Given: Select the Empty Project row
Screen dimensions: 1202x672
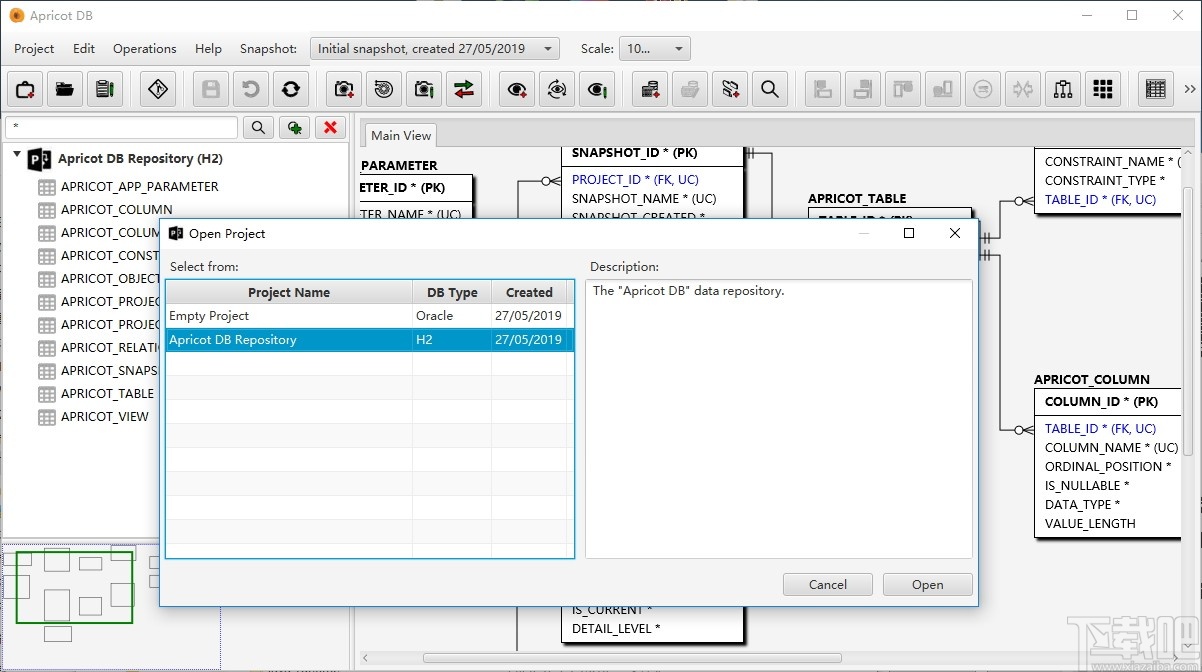Looking at the screenshot, I should click(x=289, y=316).
